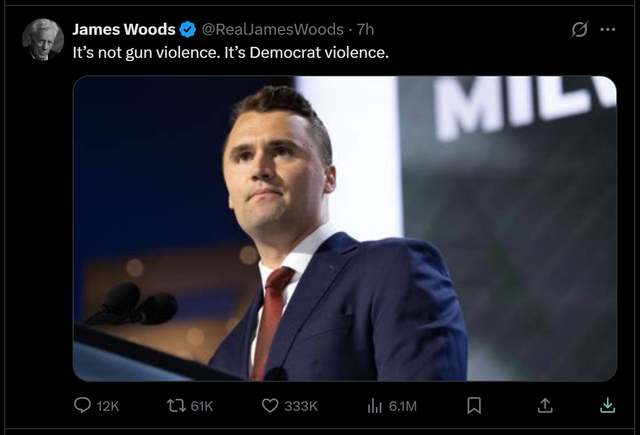Click the 333K likes count
This screenshot has width=640, height=435.
point(301,406)
